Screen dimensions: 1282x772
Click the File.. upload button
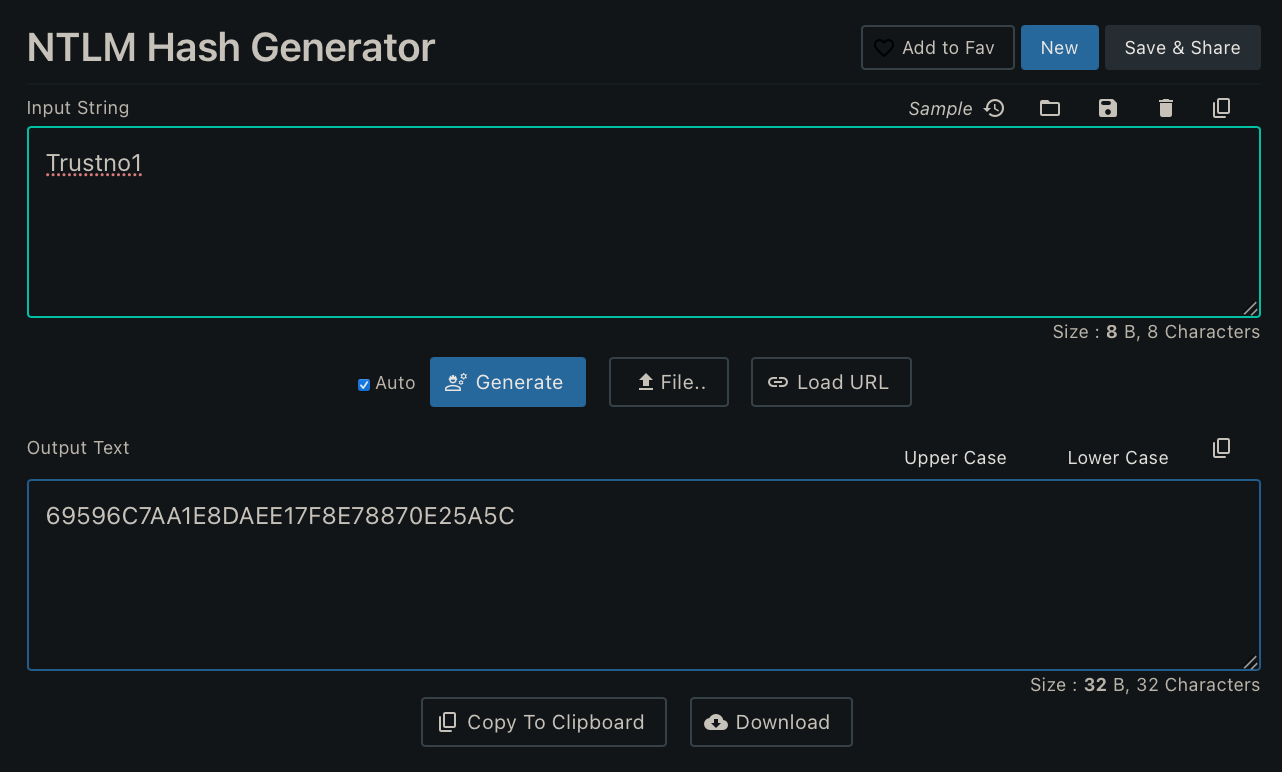coord(668,382)
